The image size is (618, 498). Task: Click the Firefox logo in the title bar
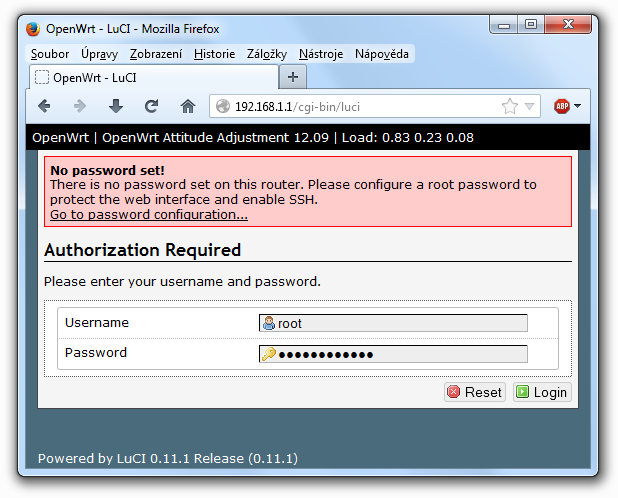[x=33, y=29]
